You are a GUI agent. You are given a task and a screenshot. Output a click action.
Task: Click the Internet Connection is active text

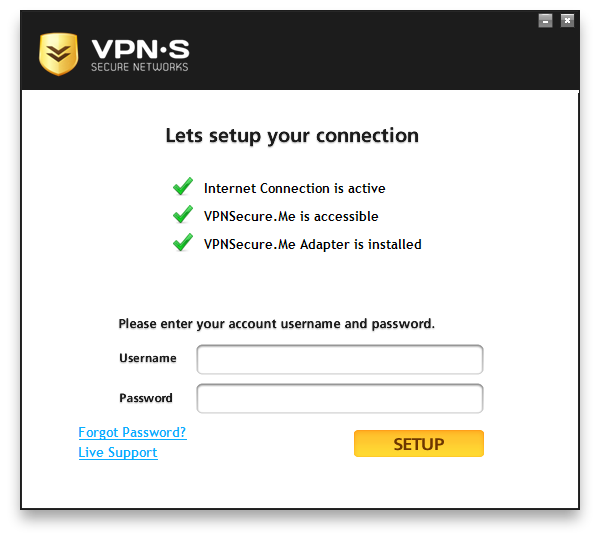click(x=295, y=188)
